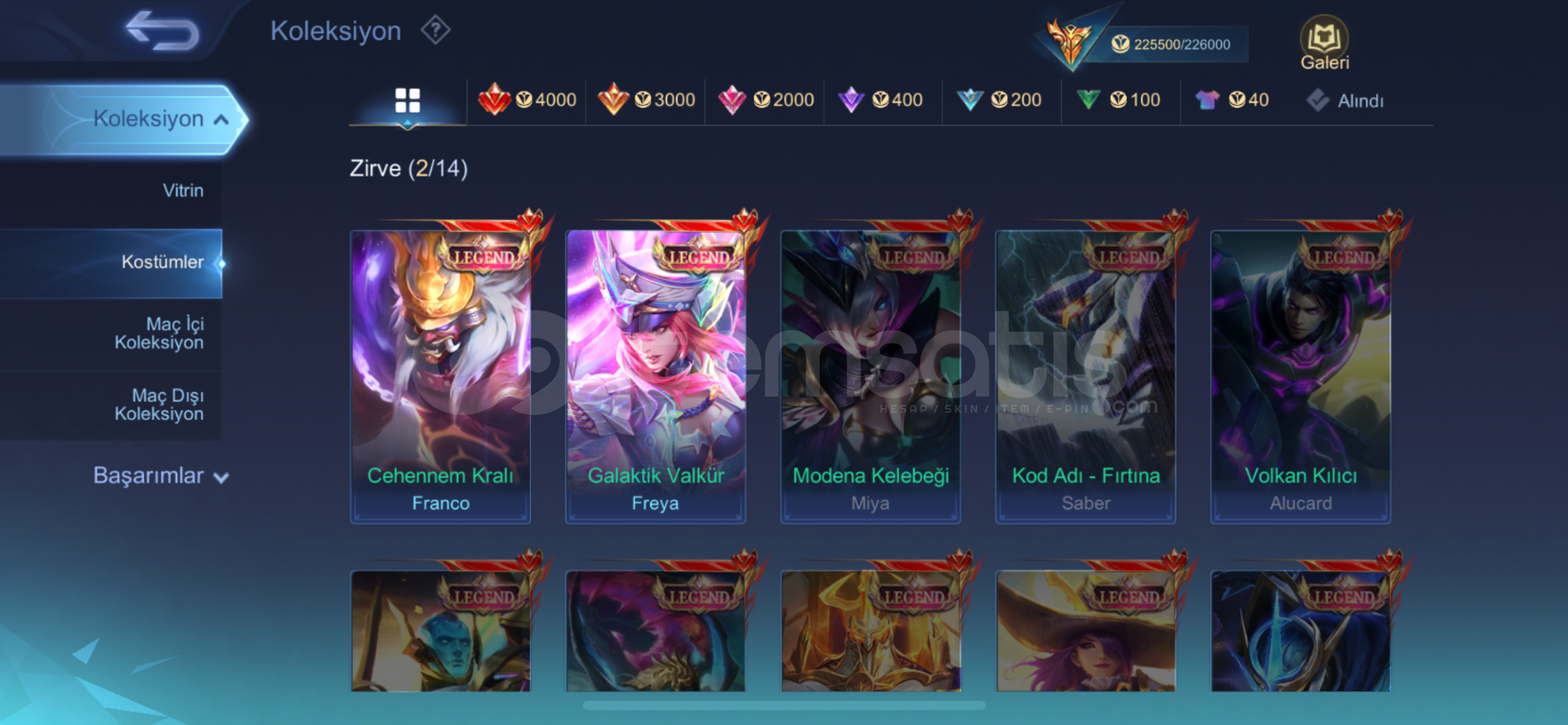Image resolution: width=1568 pixels, height=725 pixels.
Task: Filter by the 3000-point orange gem tier
Action: [x=646, y=100]
